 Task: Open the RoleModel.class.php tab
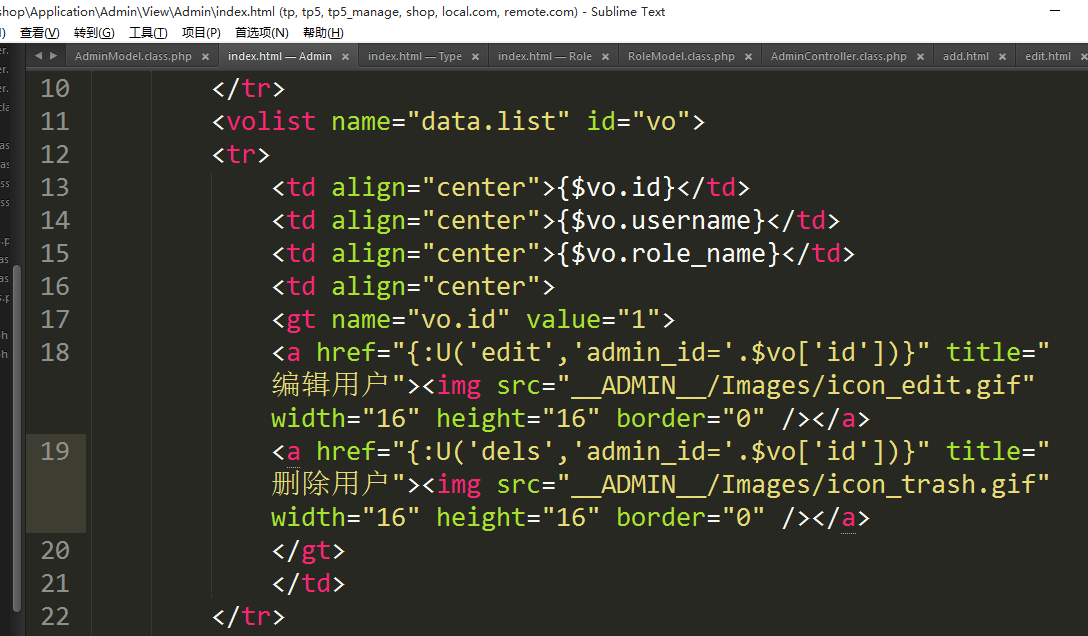click(681, 57)
